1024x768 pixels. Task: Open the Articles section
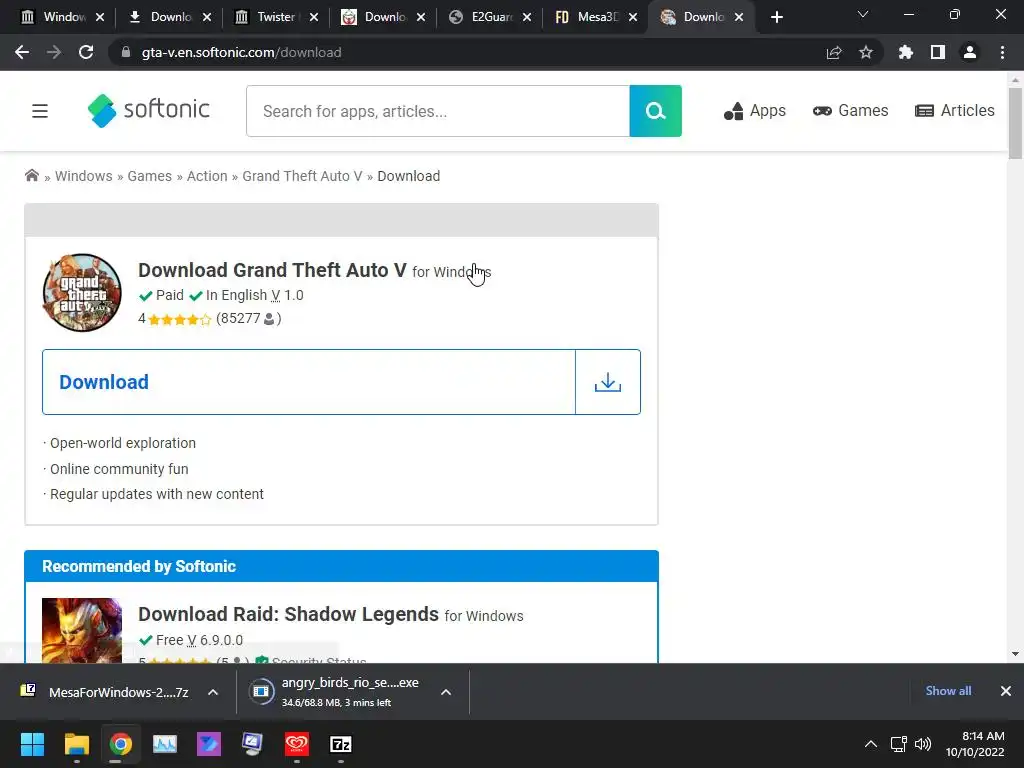[955, 111]
